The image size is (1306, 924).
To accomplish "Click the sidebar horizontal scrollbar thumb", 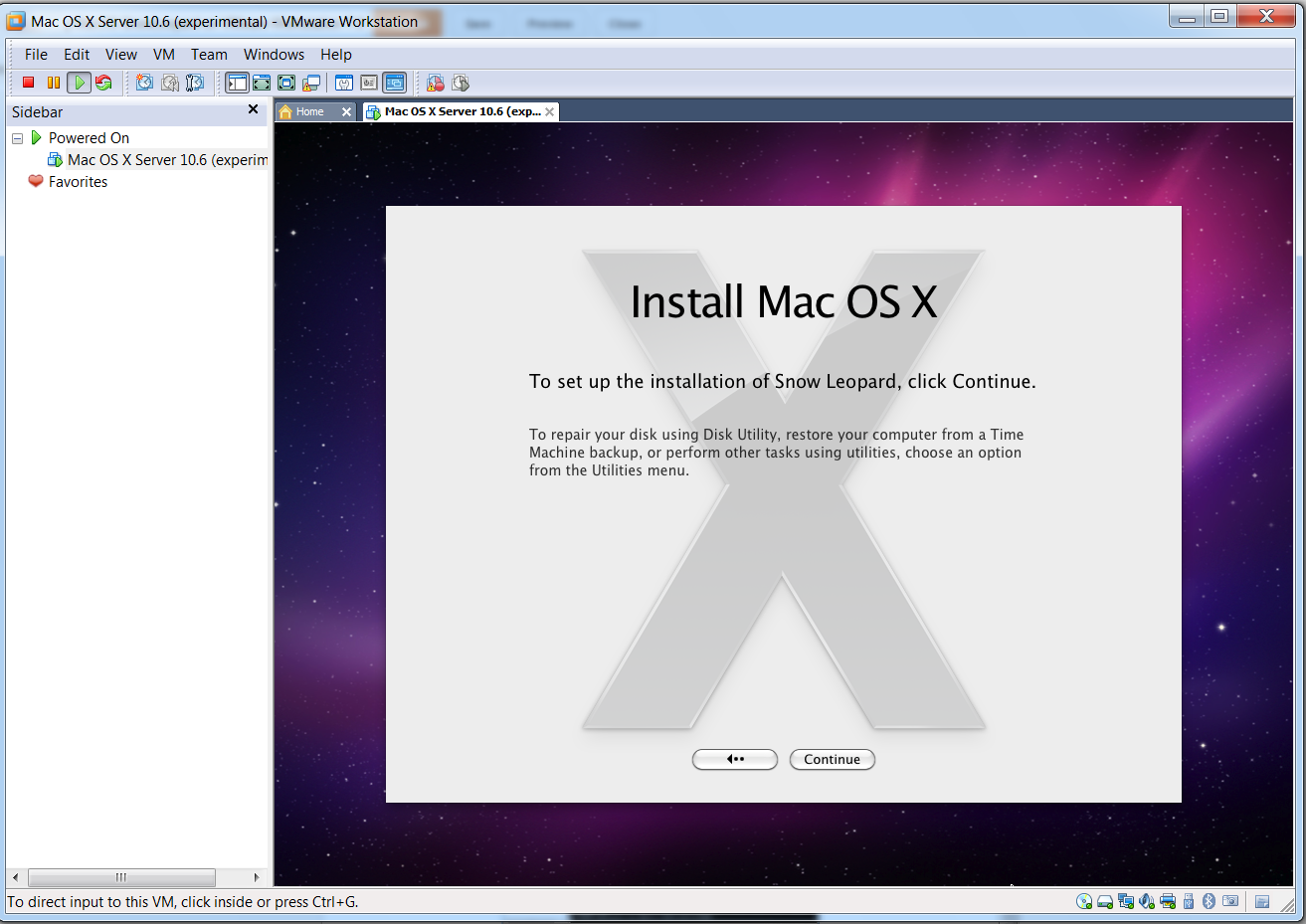I will click(121, 877).
